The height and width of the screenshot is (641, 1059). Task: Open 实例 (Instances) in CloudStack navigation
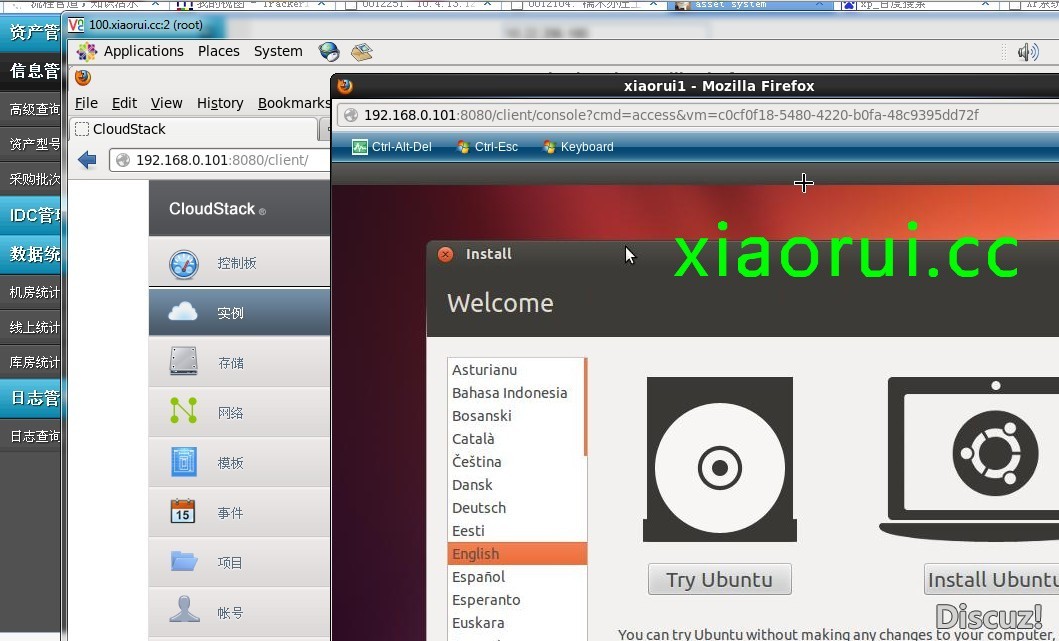coord(240,313)
